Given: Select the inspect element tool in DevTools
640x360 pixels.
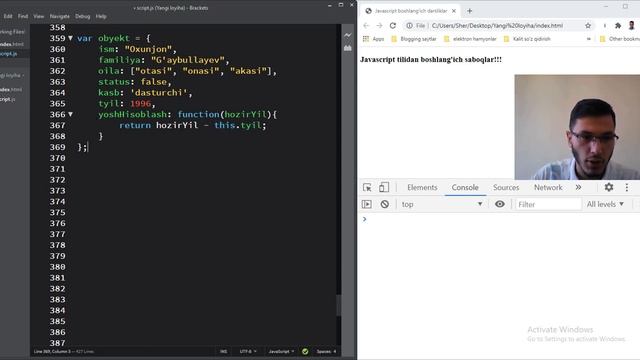Looking at the screenshot, I should (367, 187).
